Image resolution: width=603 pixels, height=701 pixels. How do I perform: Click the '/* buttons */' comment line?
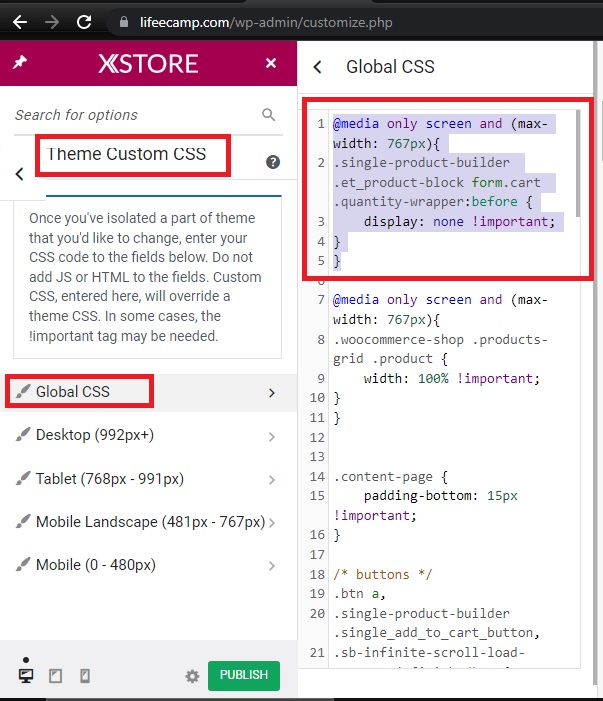(383, 574)
